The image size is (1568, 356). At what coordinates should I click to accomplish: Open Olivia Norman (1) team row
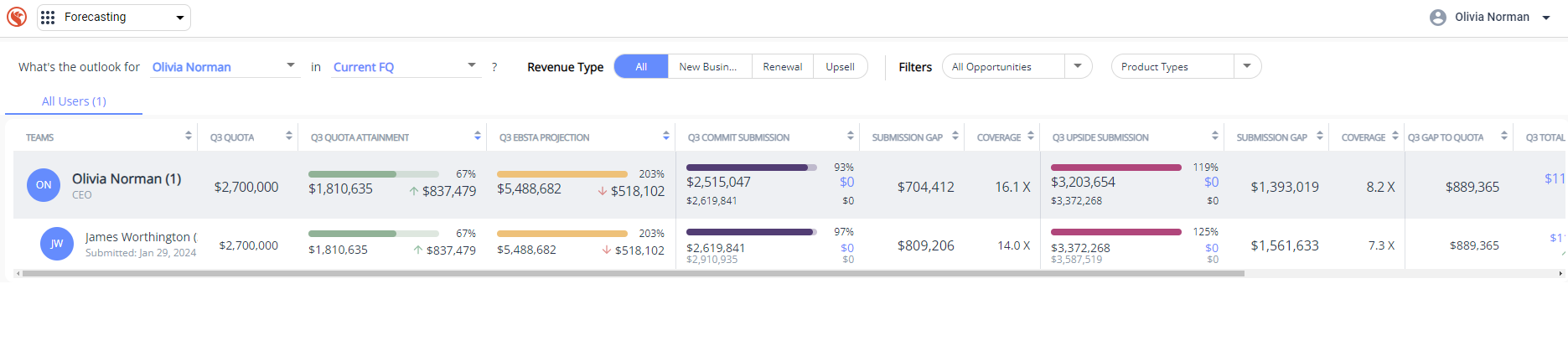click(127, 179)
